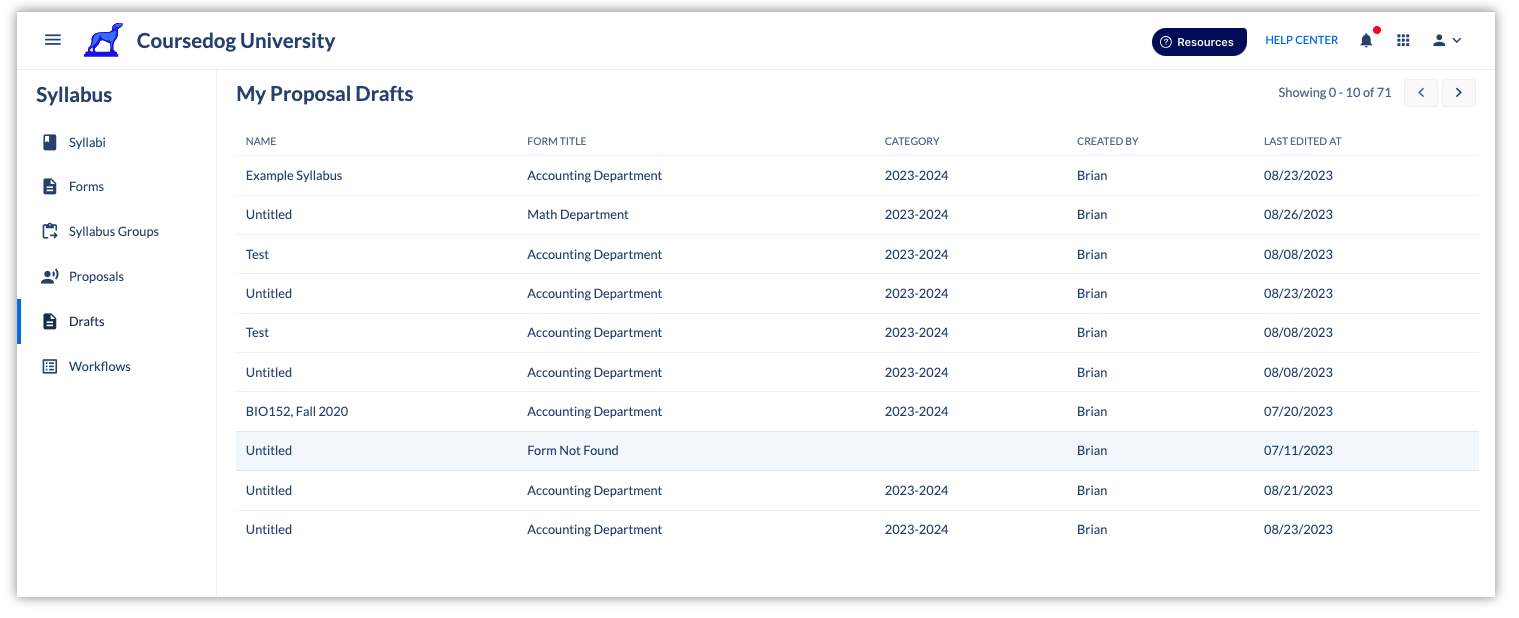Open the hamburger navigation menu

[53, 40]
